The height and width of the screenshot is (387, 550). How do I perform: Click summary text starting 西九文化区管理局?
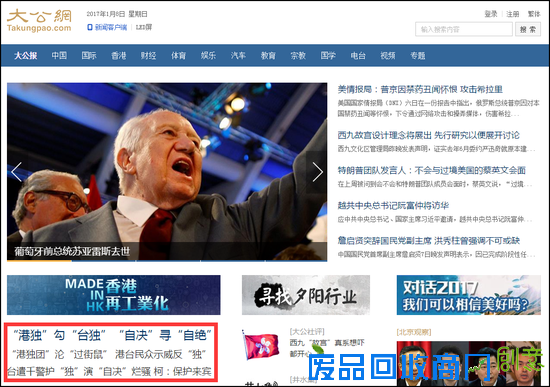(436, 149)
